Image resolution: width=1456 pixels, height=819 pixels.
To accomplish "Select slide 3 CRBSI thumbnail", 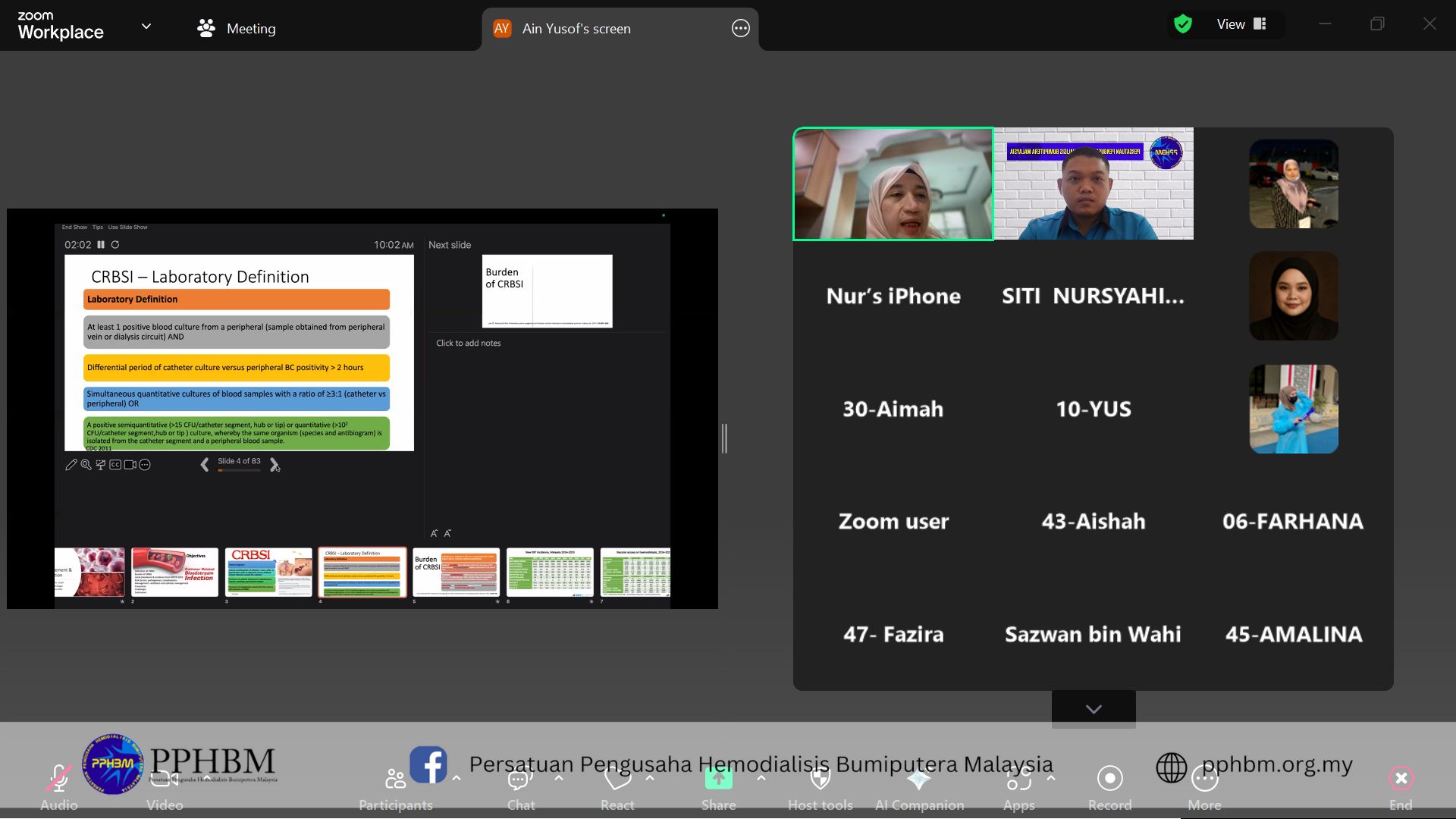I will pyautogui.click(x=268, y=573).
